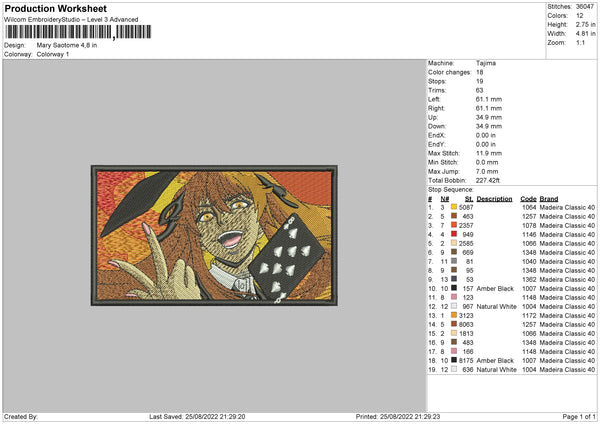The width and height of the screenshot is (600, 424).
Task: Click the 'Left:' value 61.1 mm
Action: pyautogui.click(x=489, y=99)
